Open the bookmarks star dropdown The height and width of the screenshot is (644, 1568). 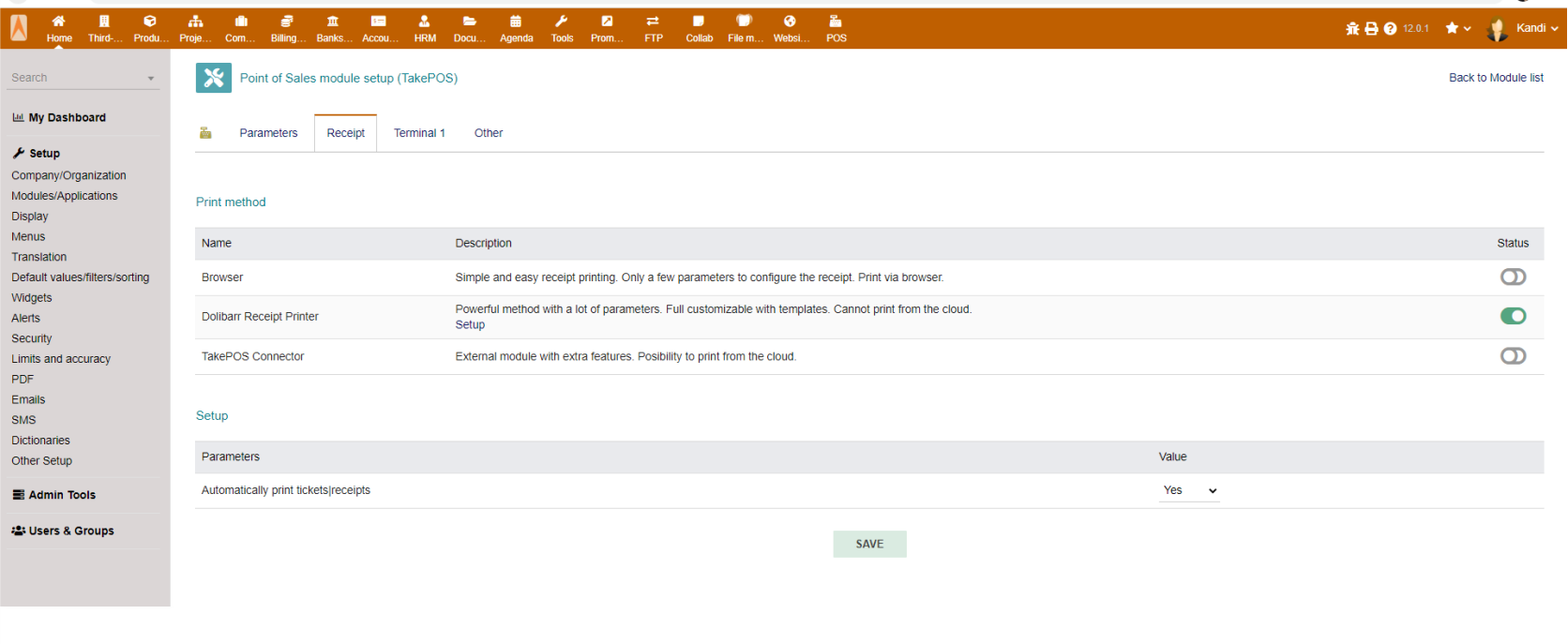point(1458,28)
